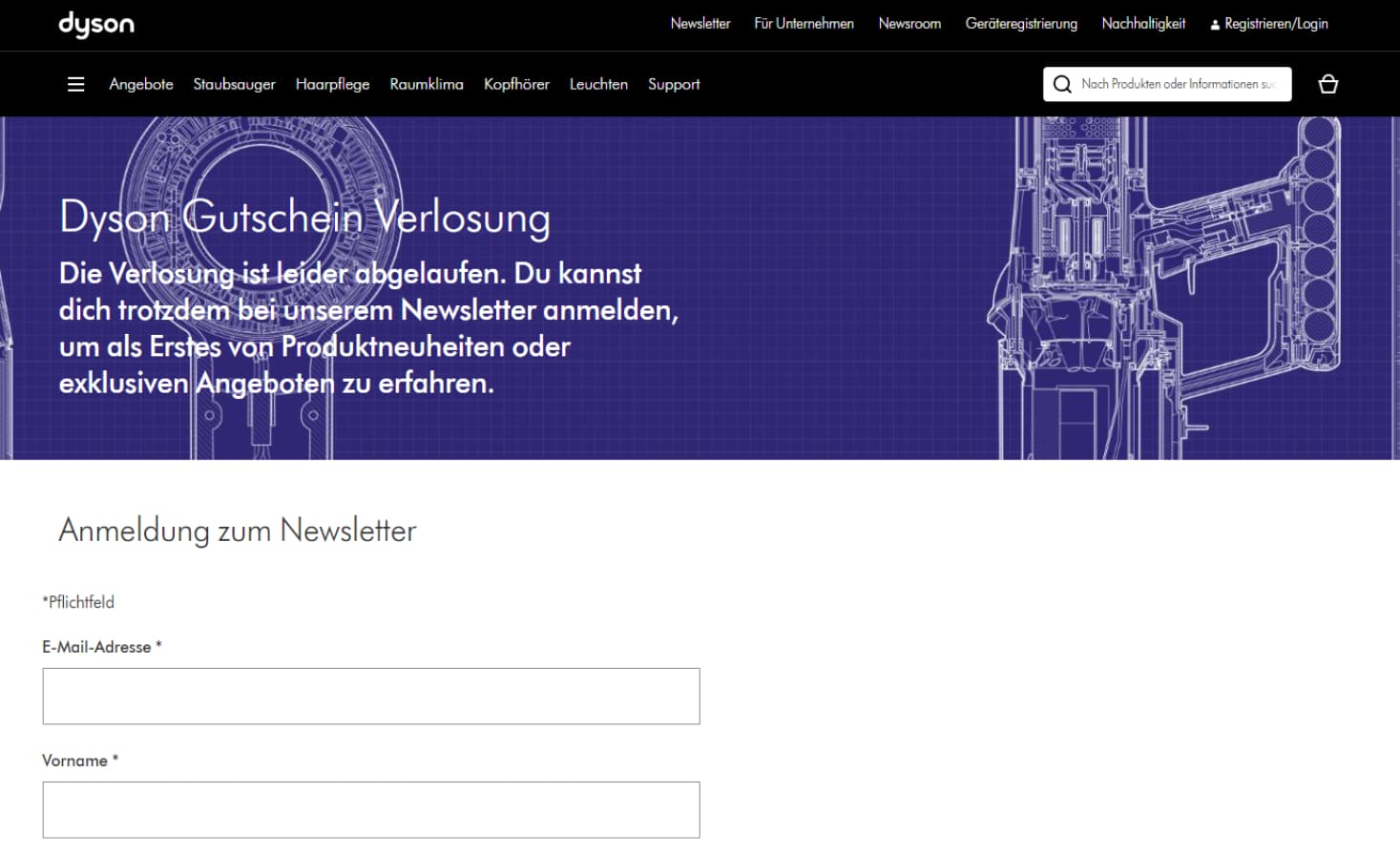This screenshot has width=1400, height=855.
Task: Click the Vorname input field
Action: point(370,809)
